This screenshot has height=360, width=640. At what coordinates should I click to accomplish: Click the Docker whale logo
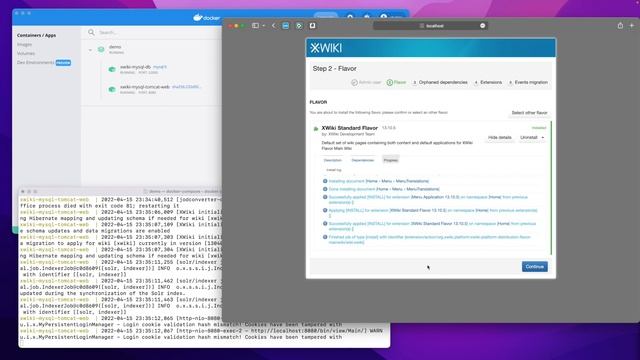tap(198, 18)
